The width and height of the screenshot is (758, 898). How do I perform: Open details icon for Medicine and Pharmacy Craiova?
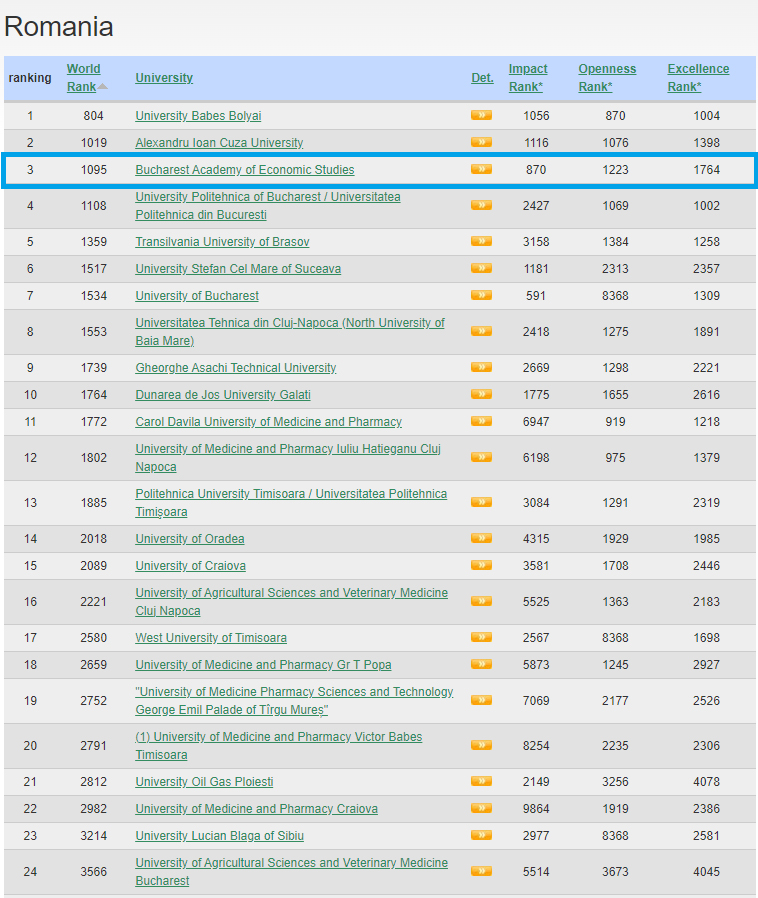coord(481,808)
